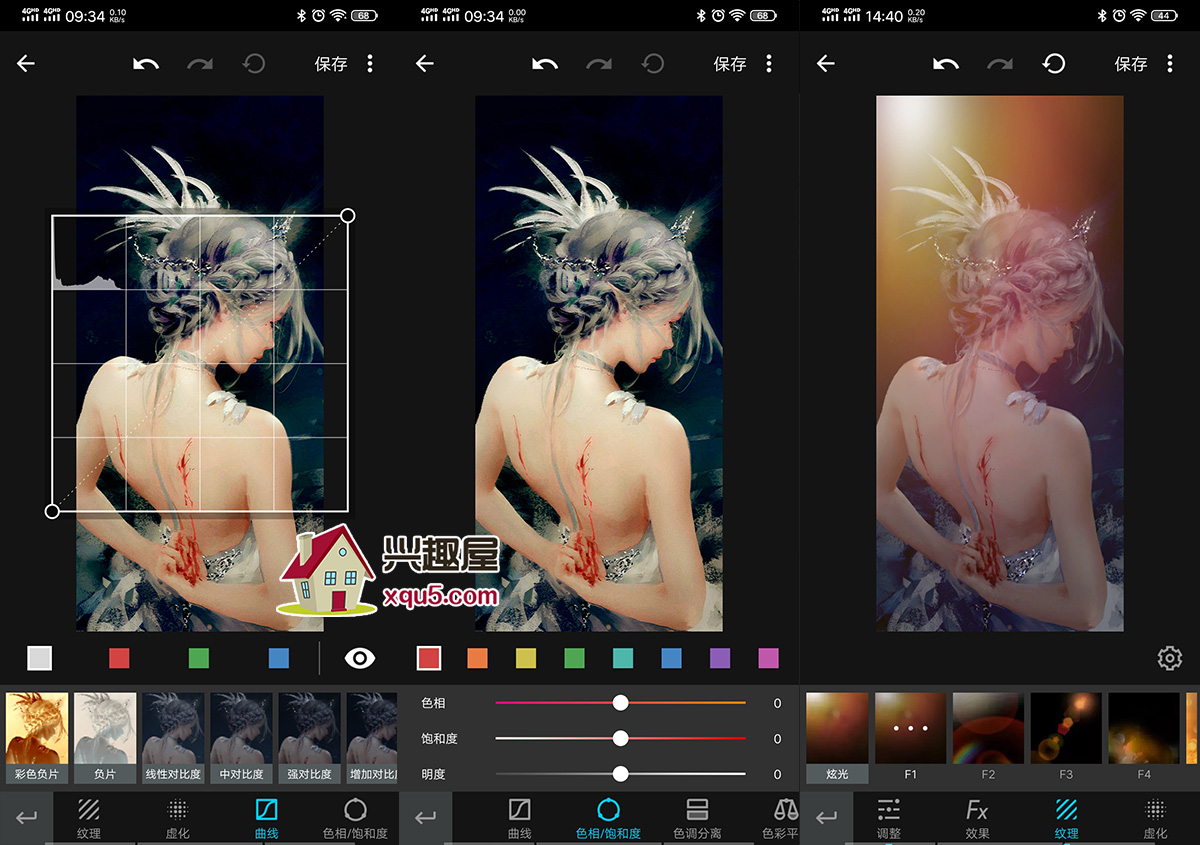Choose the green curve channel swatch
Image resolution: width=1200 pixels, height=845 pixels.
[199, 657]
